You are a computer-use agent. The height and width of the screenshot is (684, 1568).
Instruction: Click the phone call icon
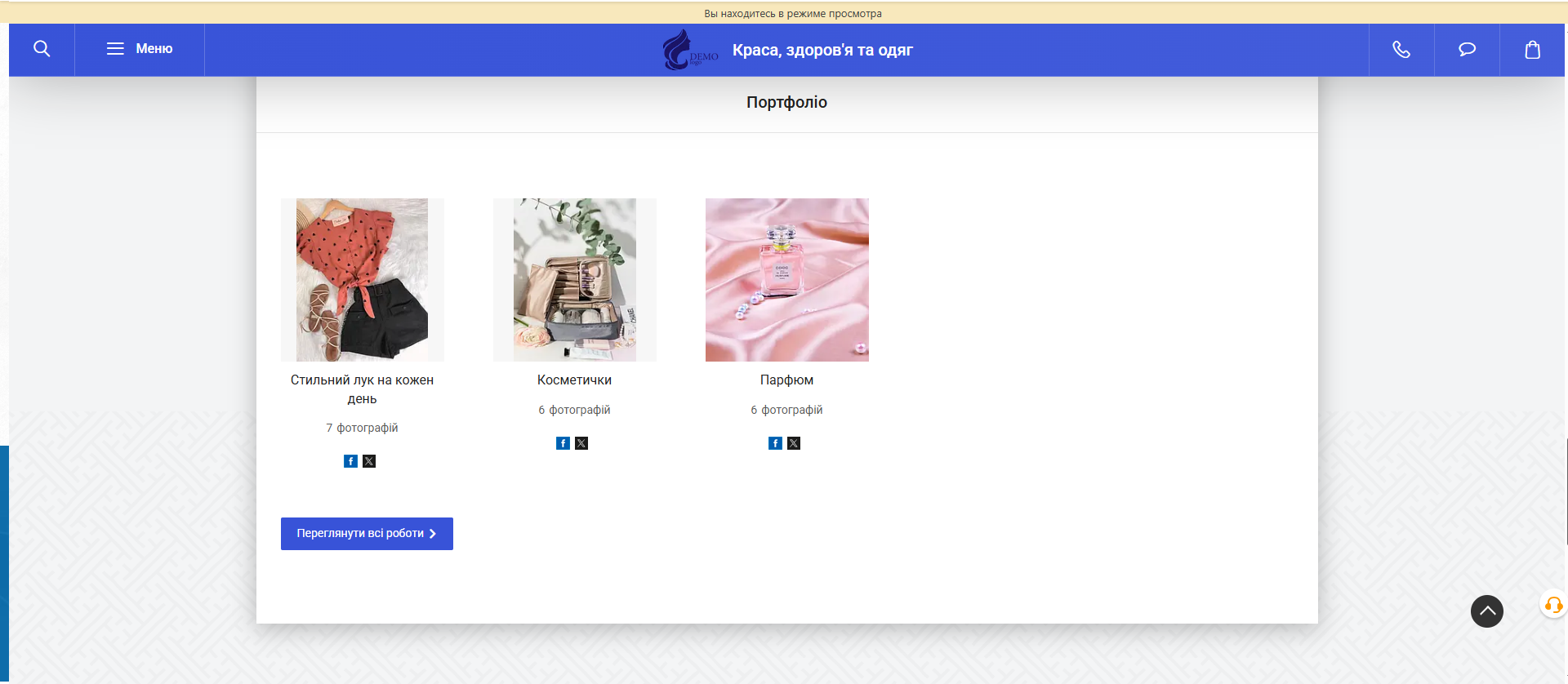pyautogui.click(x=1401, y=50)
